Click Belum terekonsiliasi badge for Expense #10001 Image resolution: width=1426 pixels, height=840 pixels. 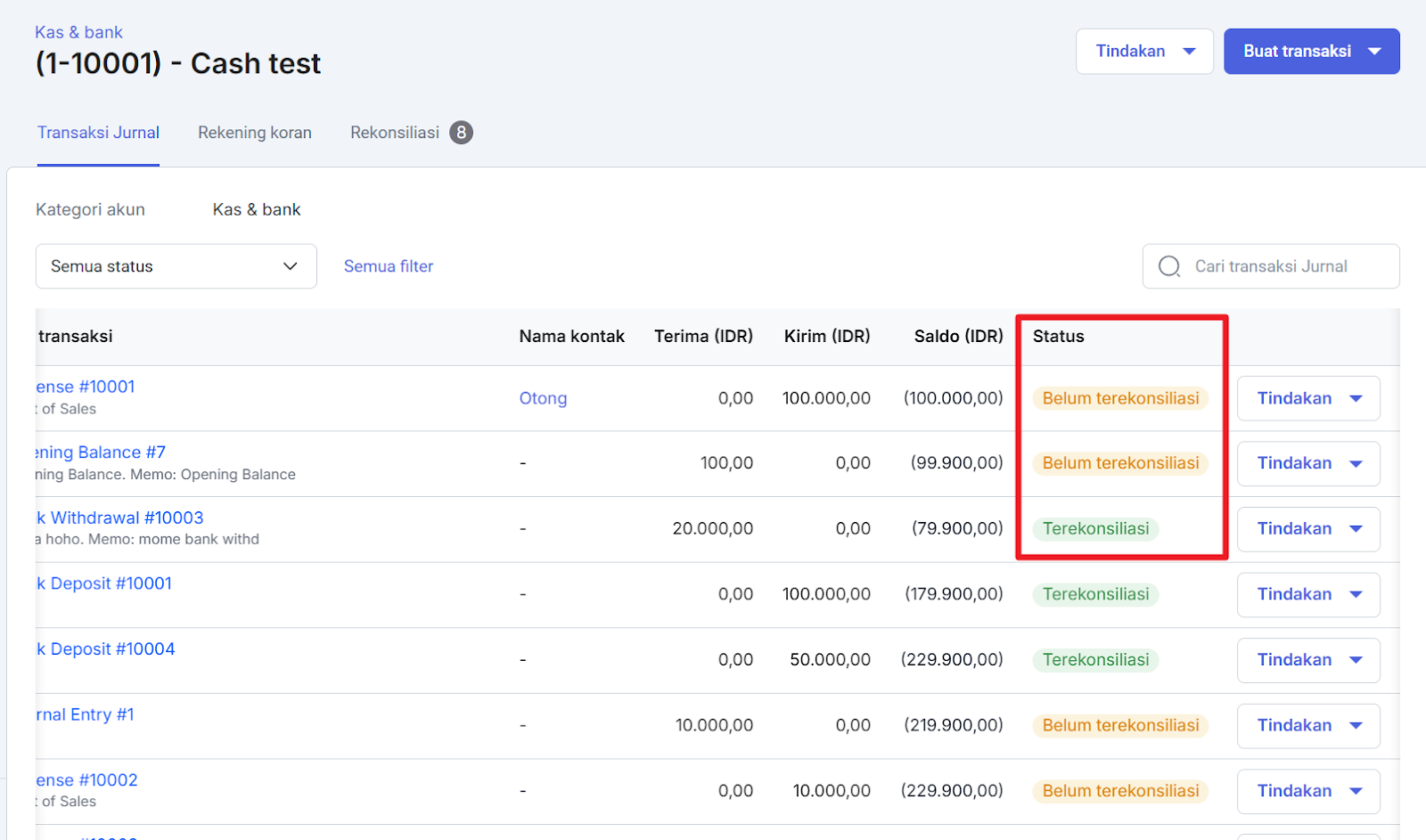tap(1120, 398)
